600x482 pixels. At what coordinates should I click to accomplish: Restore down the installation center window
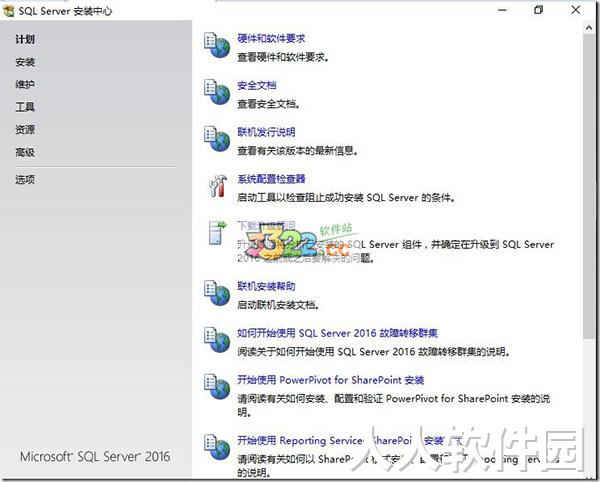(538, 10)
